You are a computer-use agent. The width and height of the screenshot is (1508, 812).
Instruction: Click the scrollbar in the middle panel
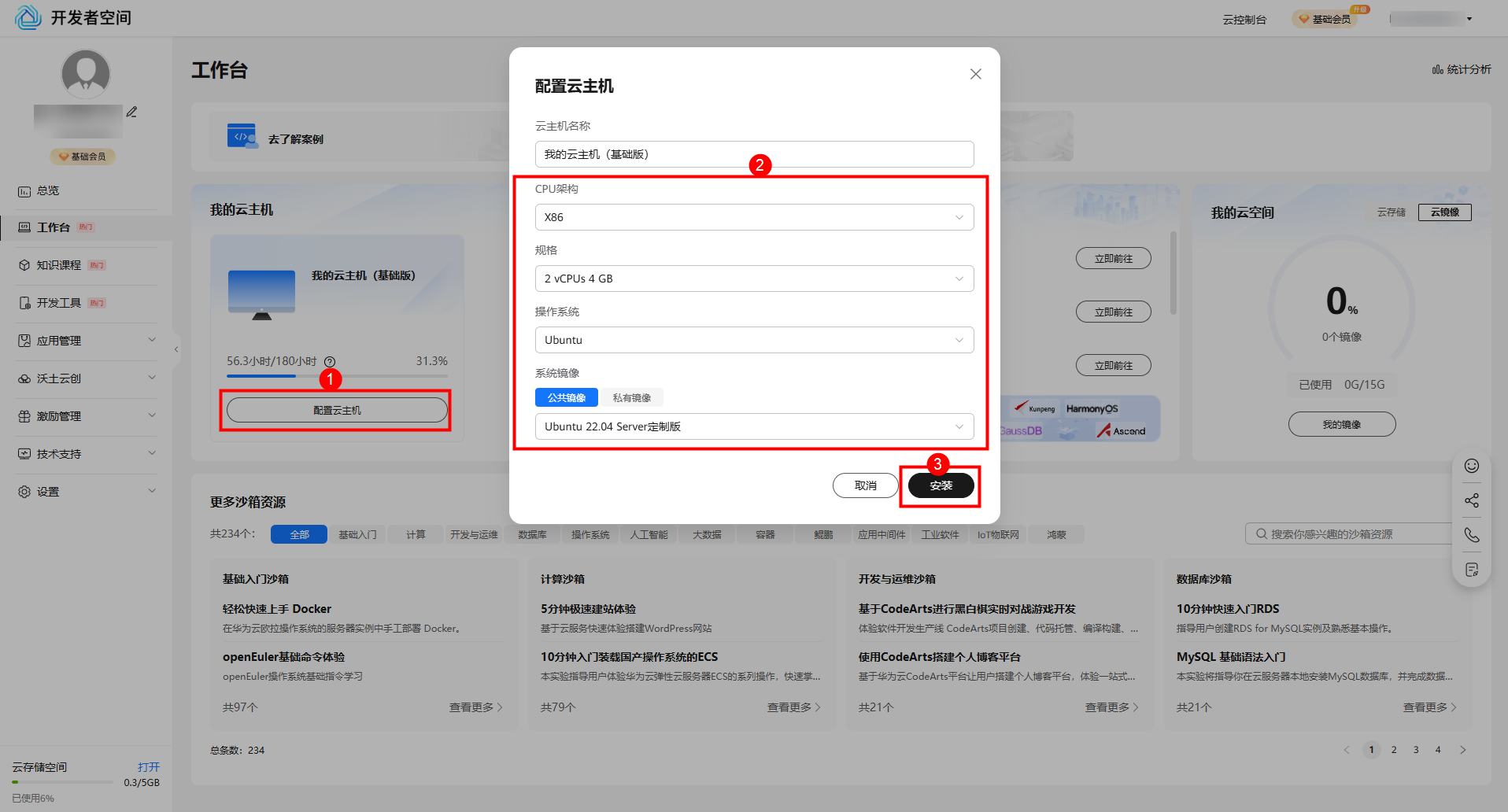1174,272
